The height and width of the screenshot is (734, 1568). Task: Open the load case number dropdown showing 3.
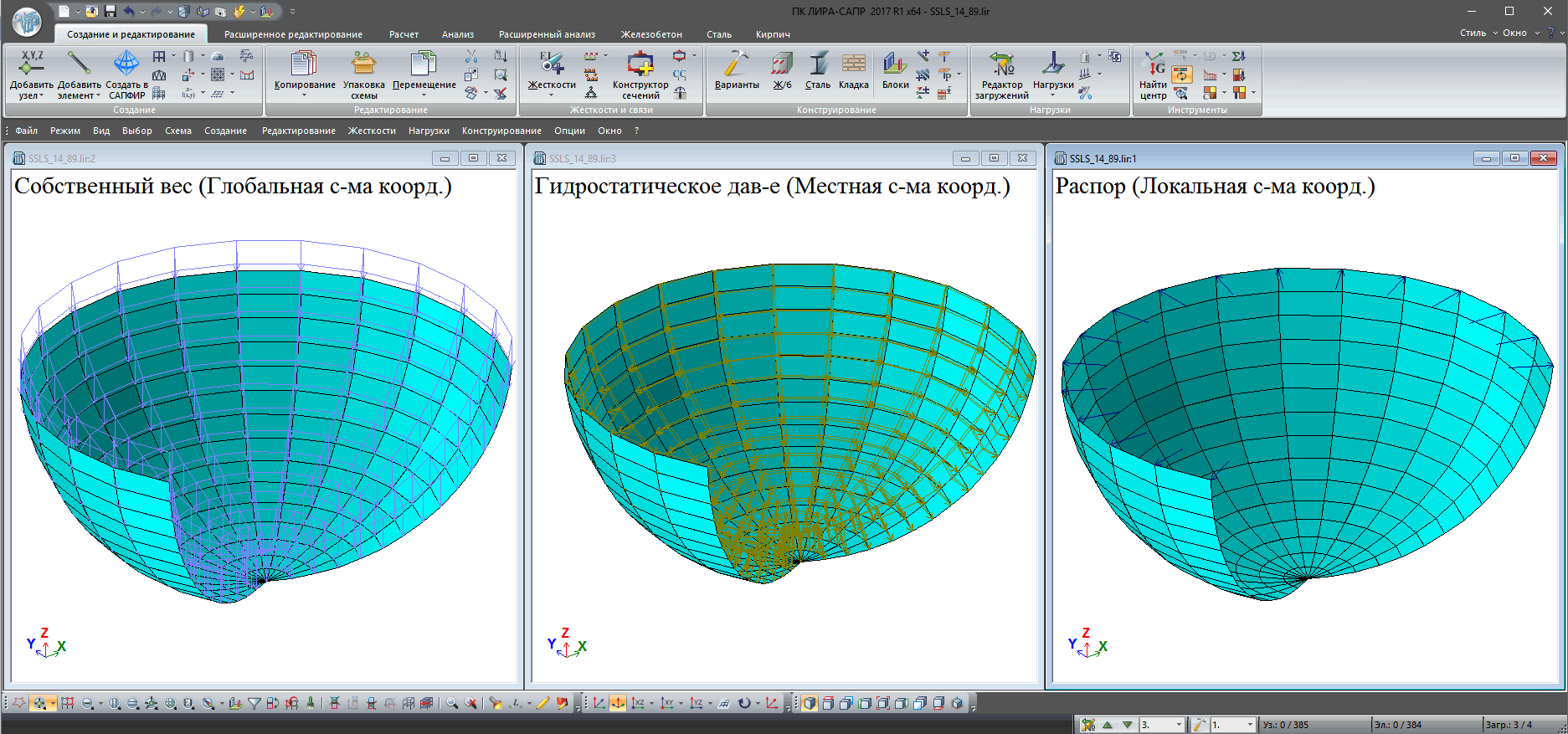tap(1179, 725)
